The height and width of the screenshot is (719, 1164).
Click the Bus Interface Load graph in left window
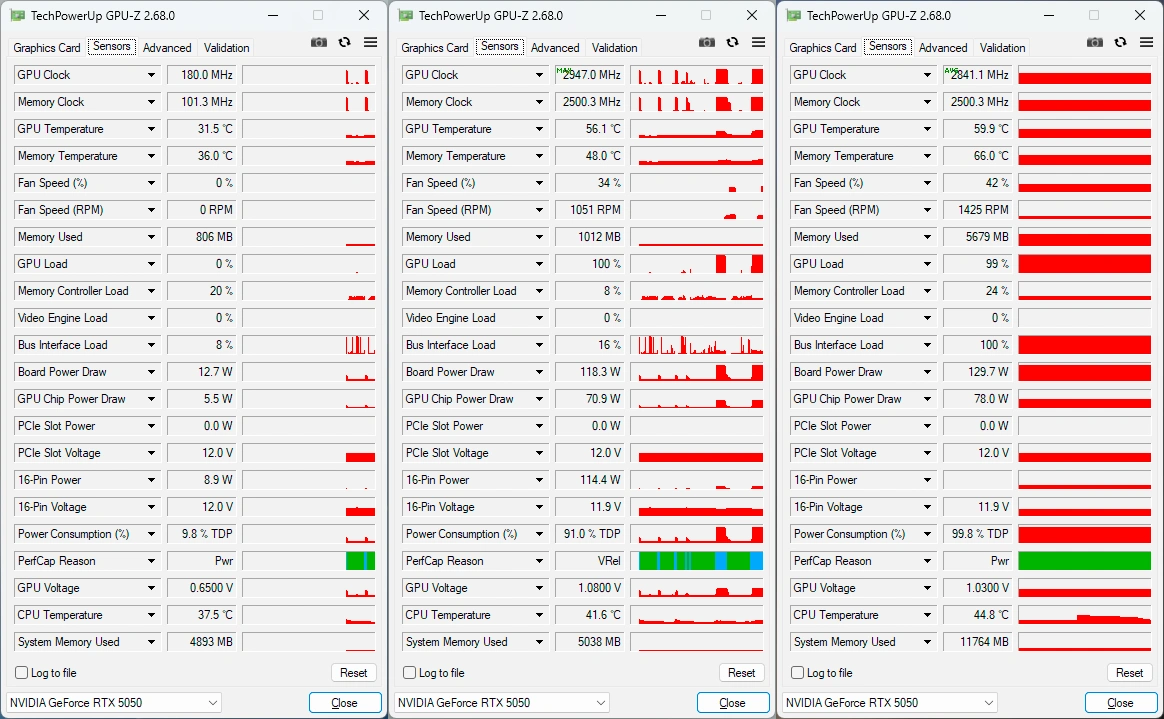(309, 345)
